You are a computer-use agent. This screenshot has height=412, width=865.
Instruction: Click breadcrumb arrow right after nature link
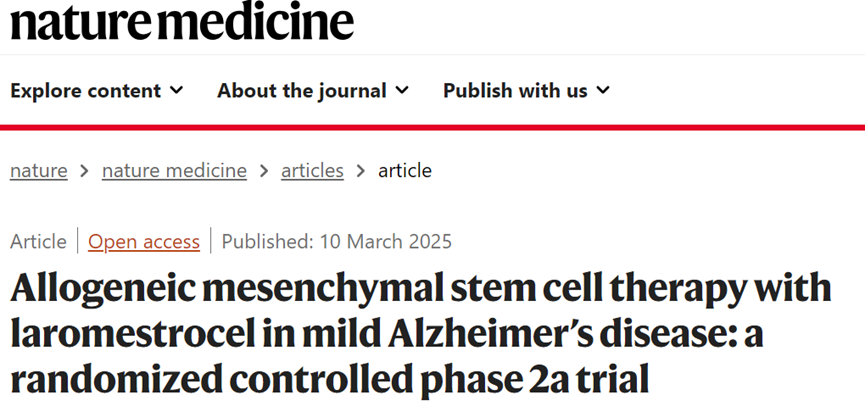(x=84, y=172)
